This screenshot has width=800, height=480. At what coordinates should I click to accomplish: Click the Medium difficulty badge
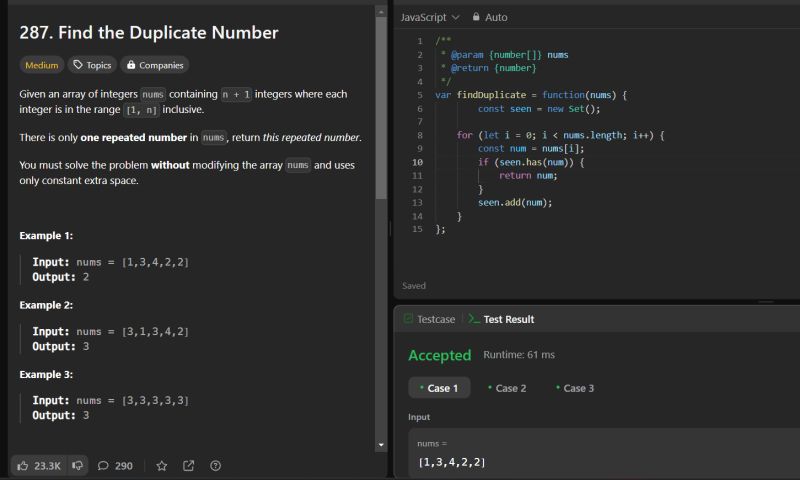click(x=41, y=65)
